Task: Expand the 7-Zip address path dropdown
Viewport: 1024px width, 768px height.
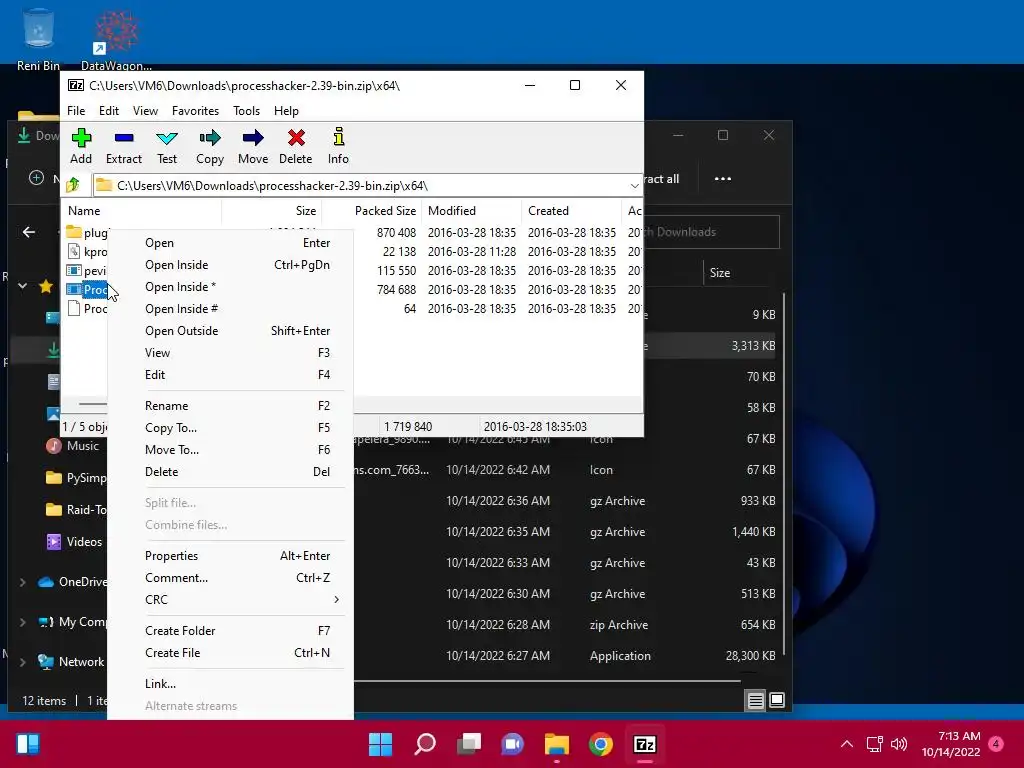Action: point(634,185)
